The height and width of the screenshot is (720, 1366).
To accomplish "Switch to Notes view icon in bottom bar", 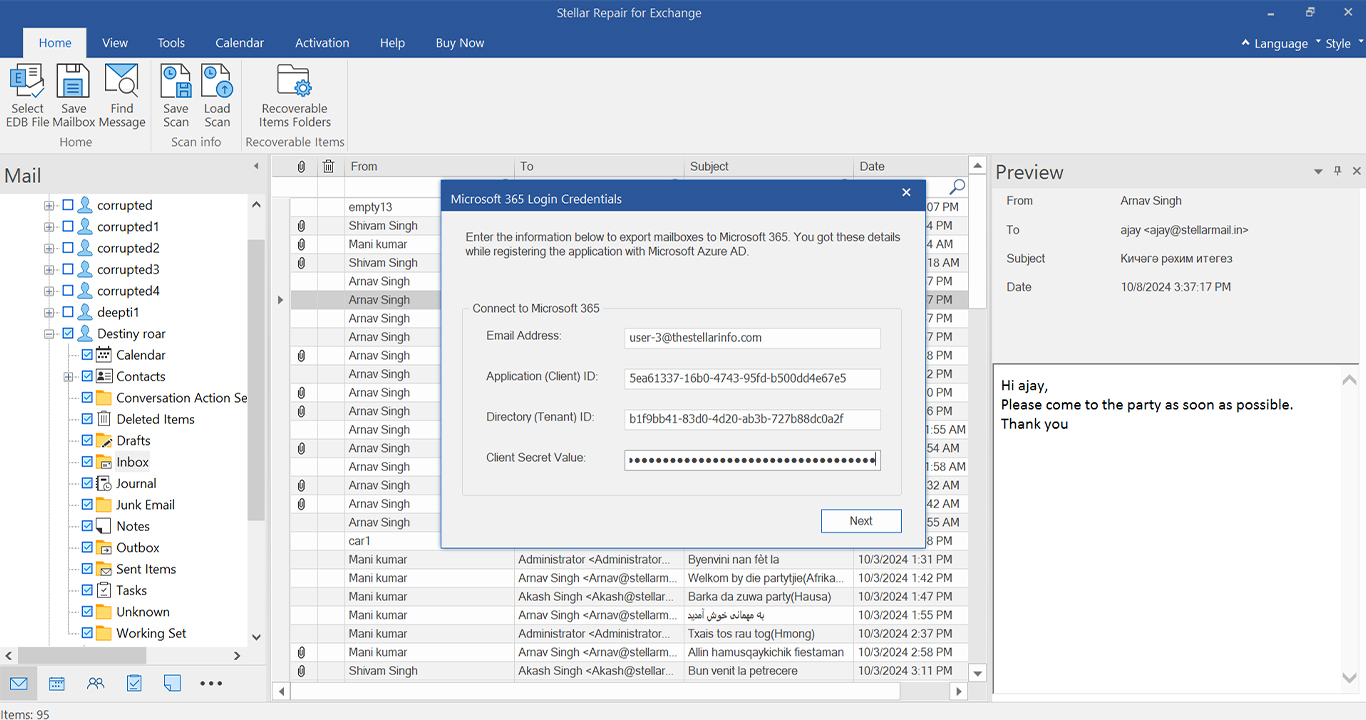I will tap(172, 684).
